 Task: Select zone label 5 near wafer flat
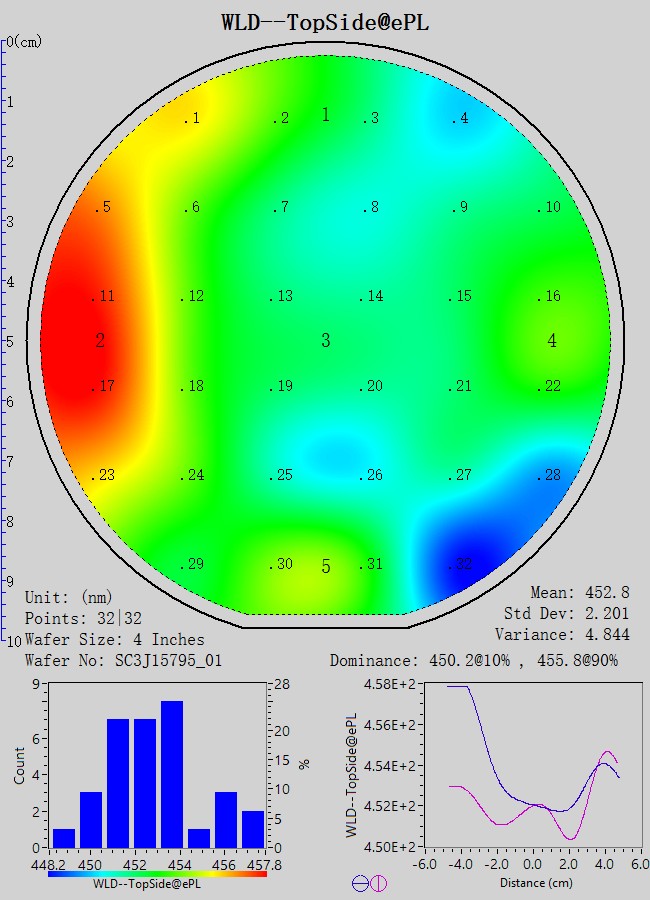pos(325,567)
